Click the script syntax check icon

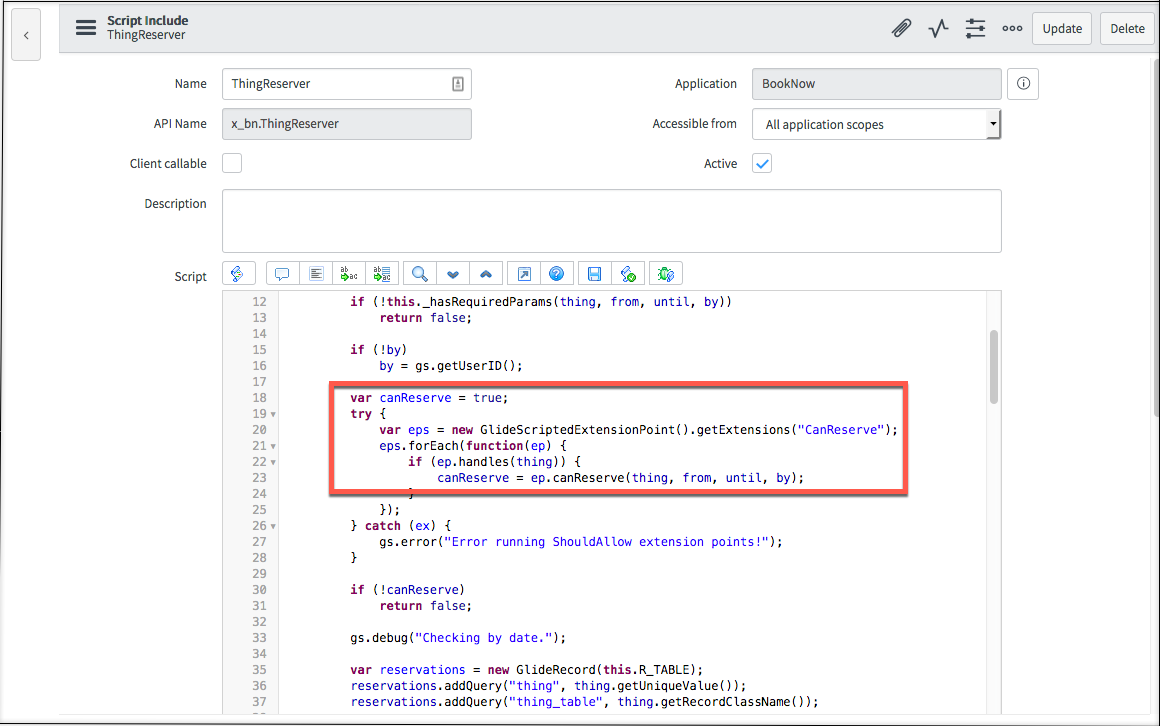tap(628, 274)
